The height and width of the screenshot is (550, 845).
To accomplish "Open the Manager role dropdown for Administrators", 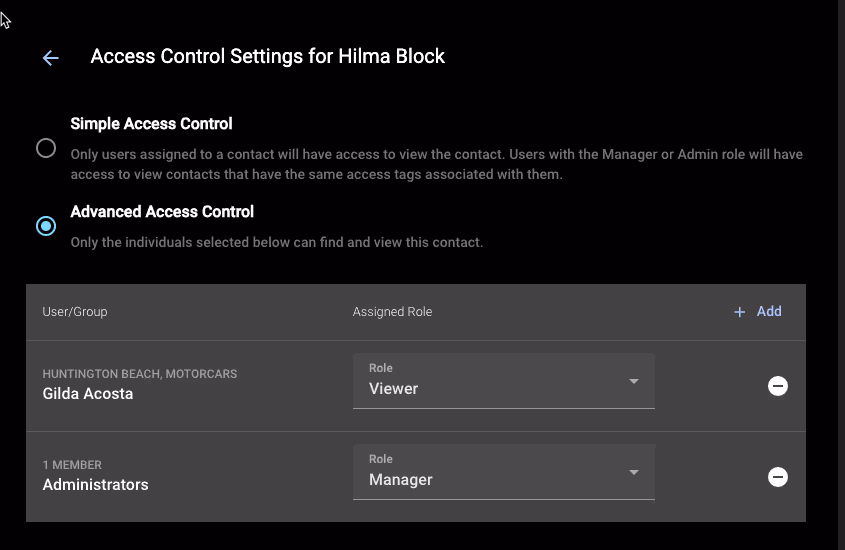I will (x=503, y=472).
